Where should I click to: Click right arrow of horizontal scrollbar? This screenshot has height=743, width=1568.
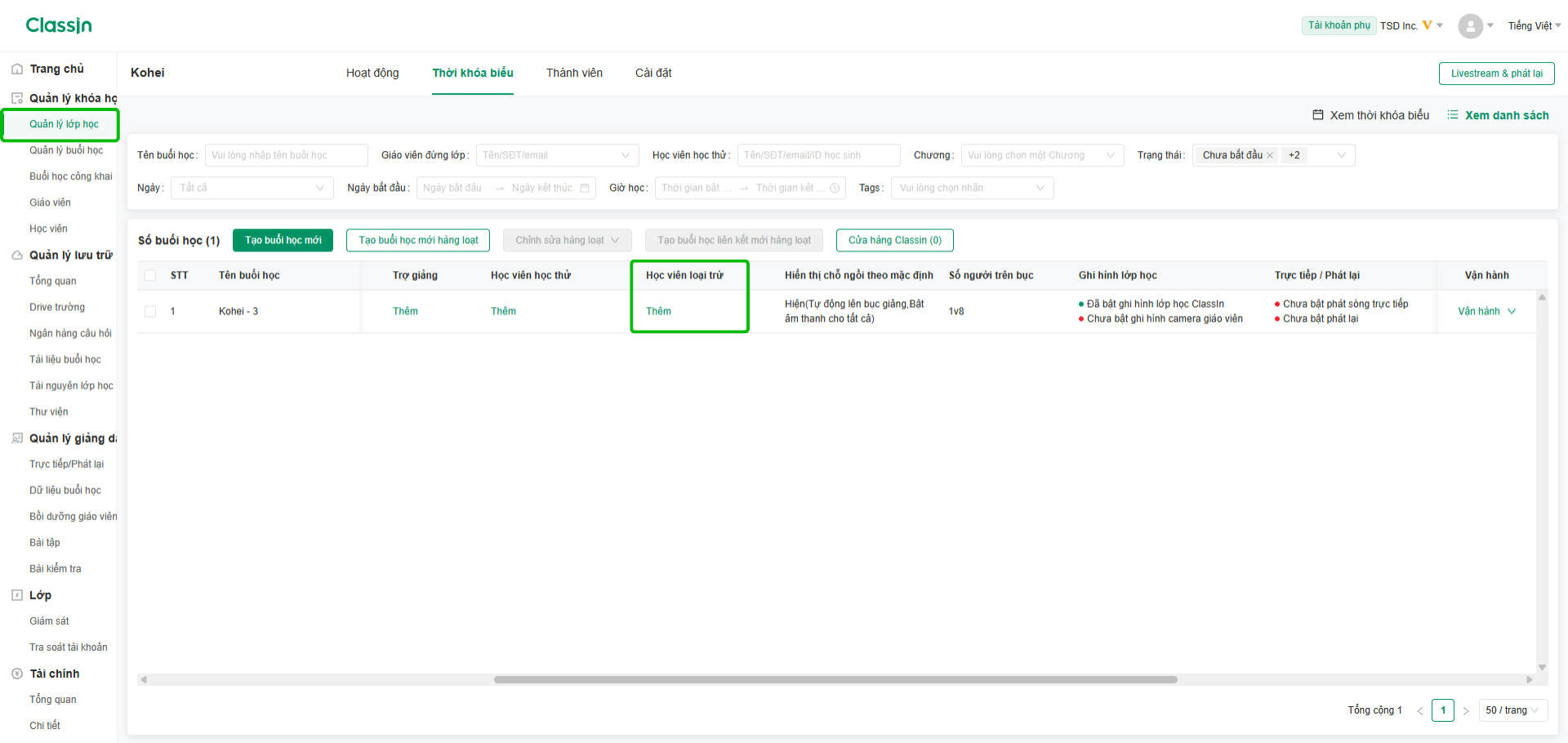click(1530, 679)
